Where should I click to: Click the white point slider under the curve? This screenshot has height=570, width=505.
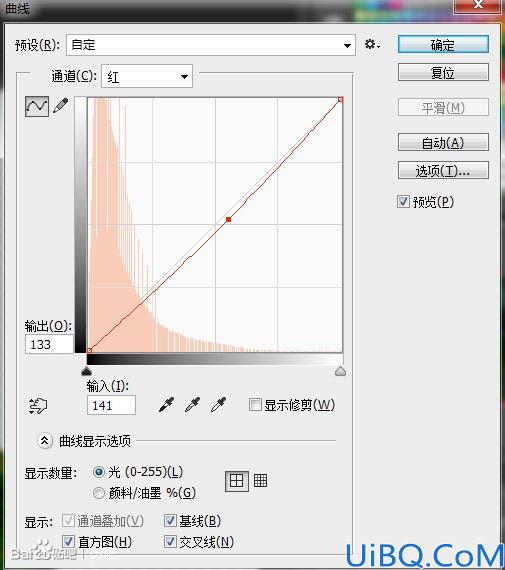(340, 371)
